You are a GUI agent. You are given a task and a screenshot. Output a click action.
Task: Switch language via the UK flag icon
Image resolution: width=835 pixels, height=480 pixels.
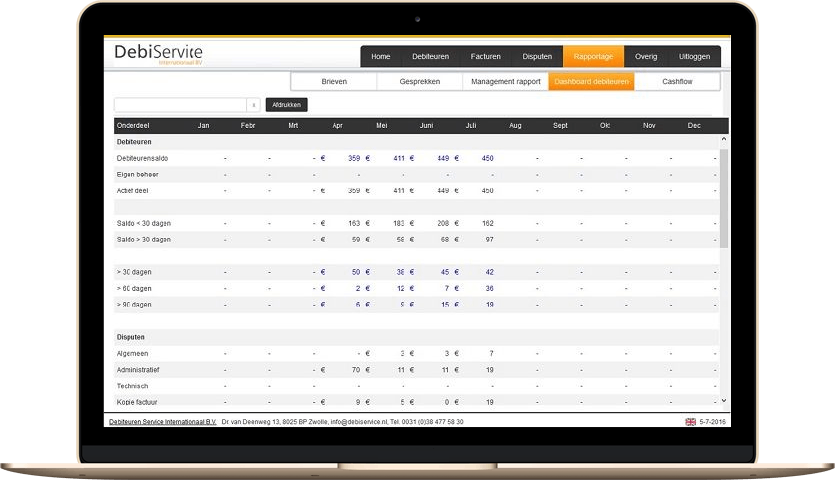690,422
